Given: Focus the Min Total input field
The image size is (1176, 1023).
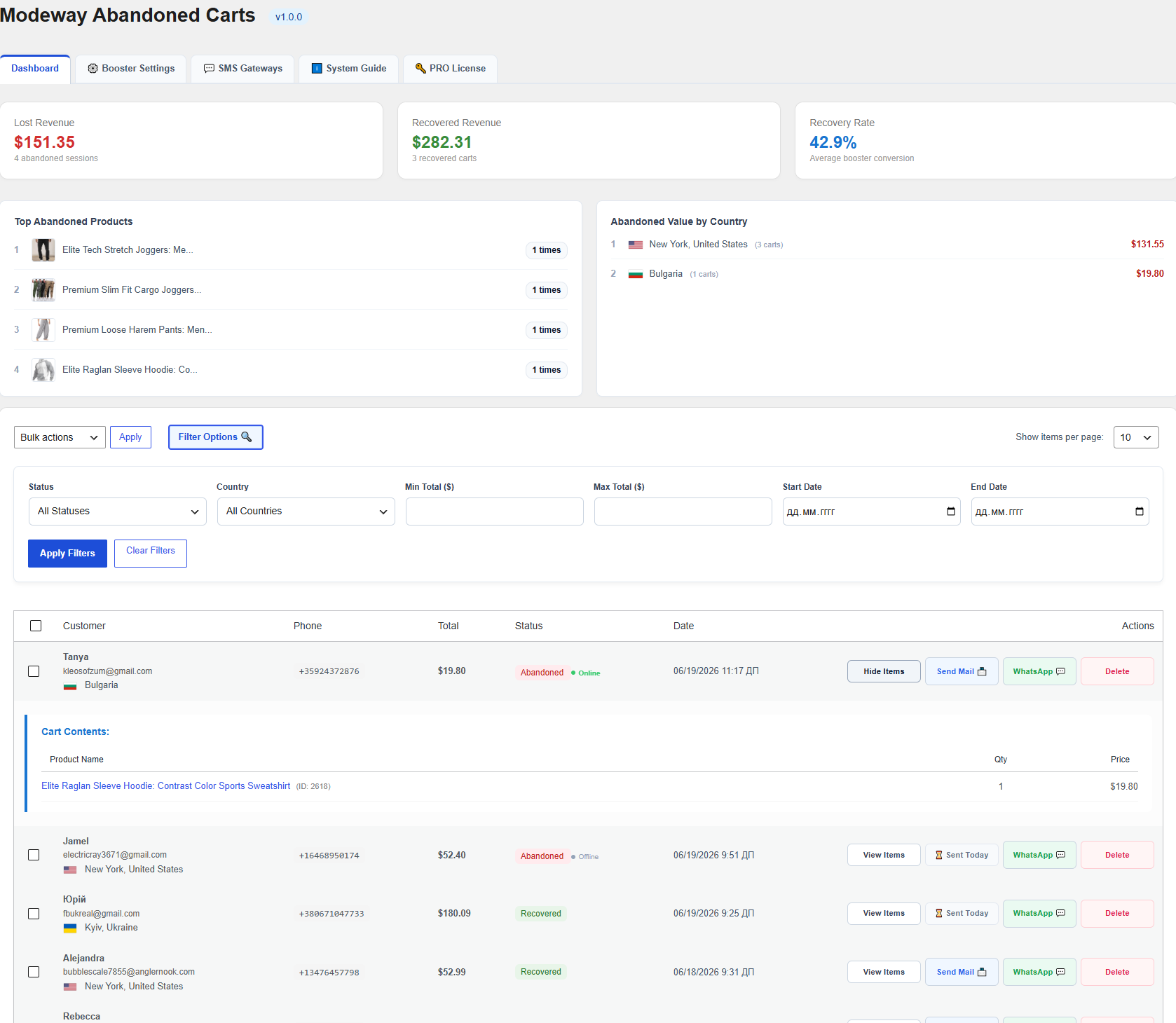Looking at the screenshot, I should [495, 511].
